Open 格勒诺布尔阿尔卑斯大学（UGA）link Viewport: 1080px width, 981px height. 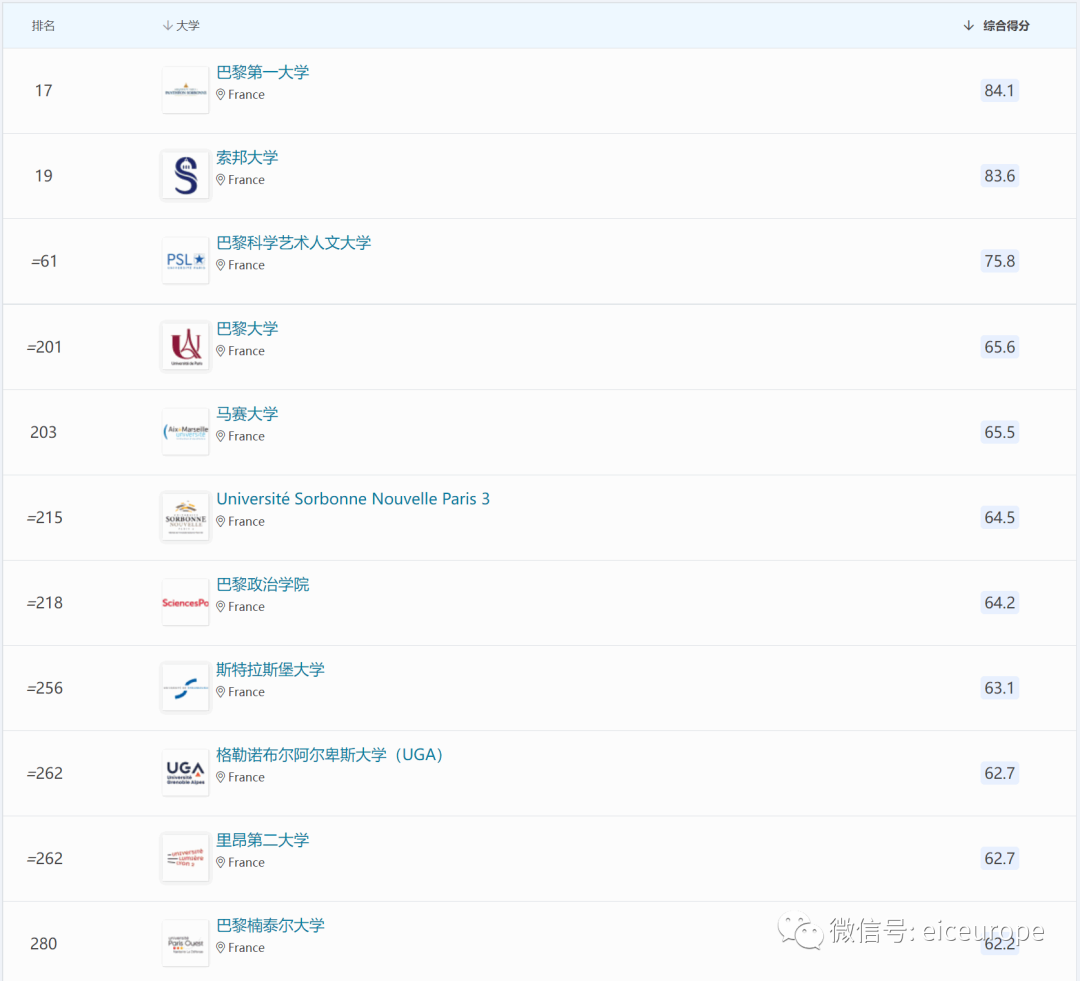[329, 755]
